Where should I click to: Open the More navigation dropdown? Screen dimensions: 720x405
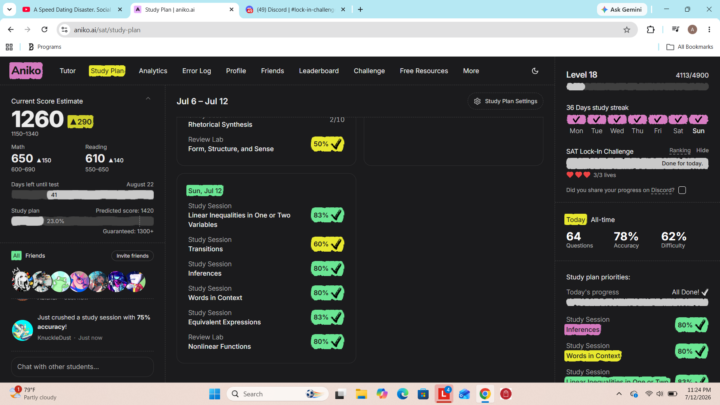click(x=471, y=71)
